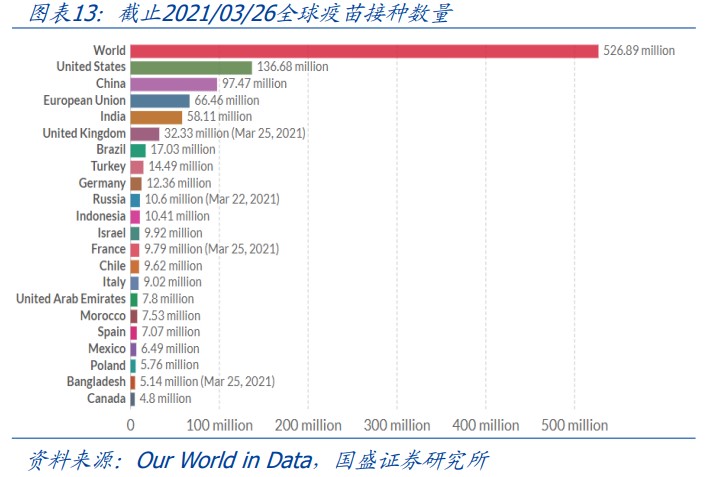Click the purple China bar
The height and width of the screenshot is (477, 705).
pyautogui.click(x=174, y=84)
